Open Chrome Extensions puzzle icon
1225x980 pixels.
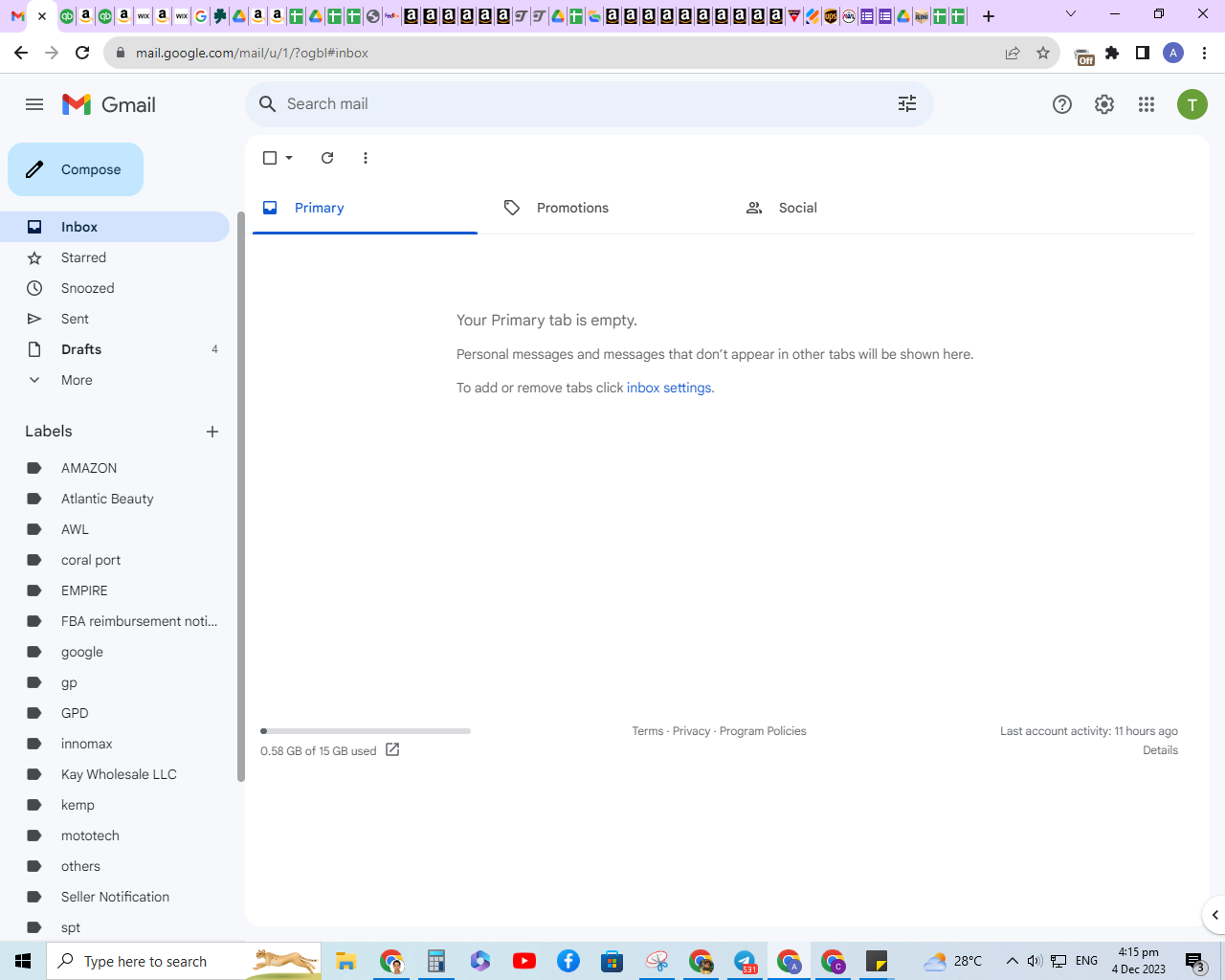click(x=1112, y=53)
